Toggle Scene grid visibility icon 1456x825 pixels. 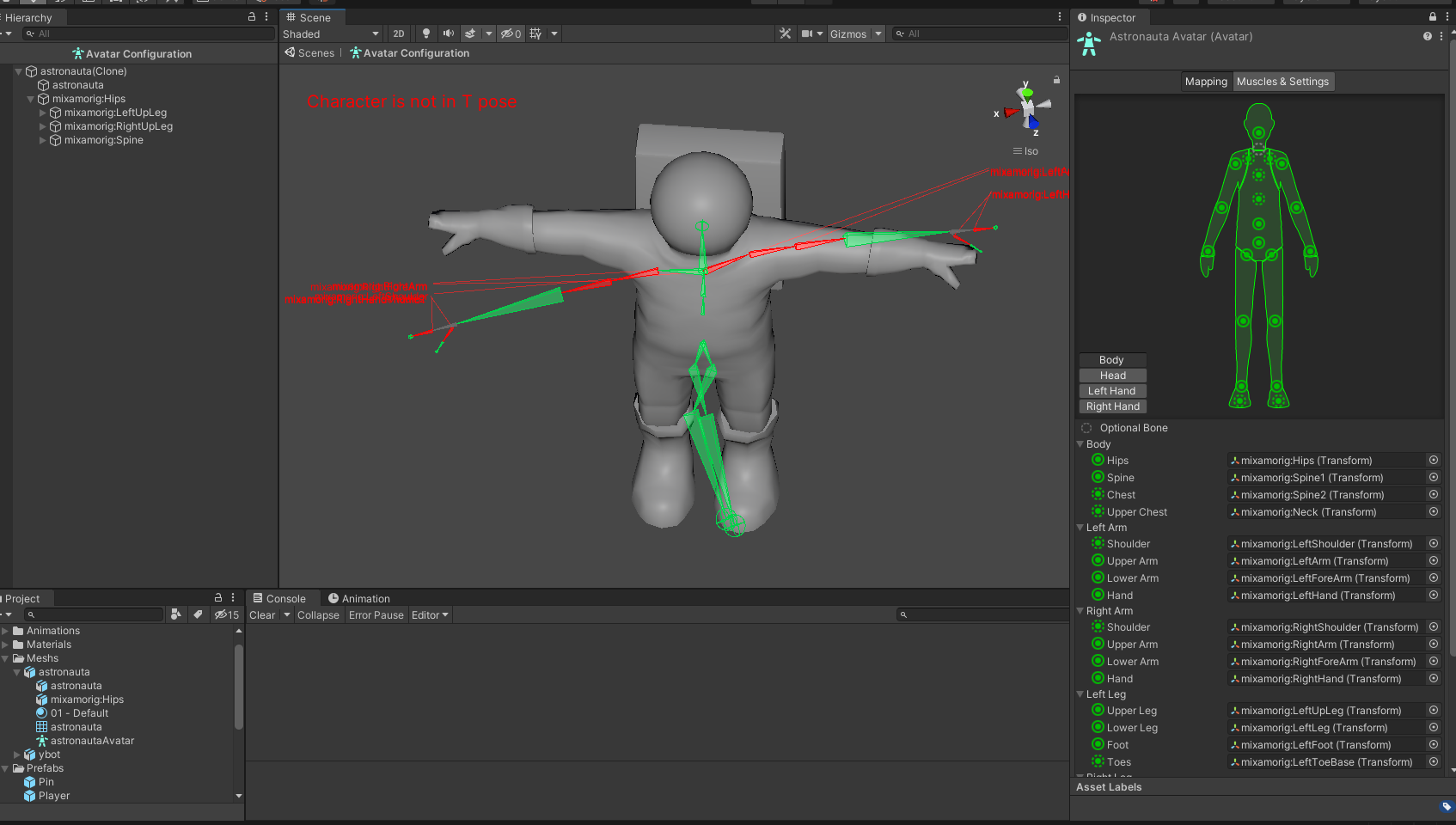pos(535,34)
